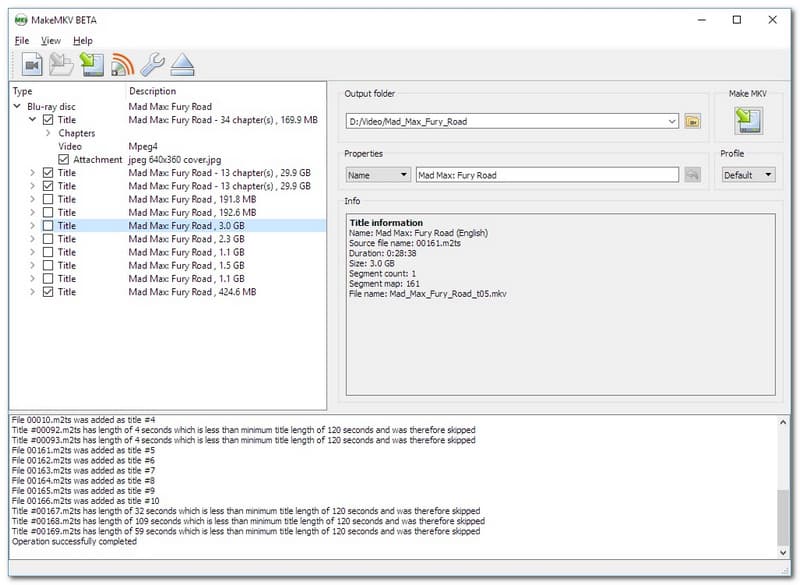Open the View menu
Viewport: 800px width, 585px height.
click(x=51, y=41)
